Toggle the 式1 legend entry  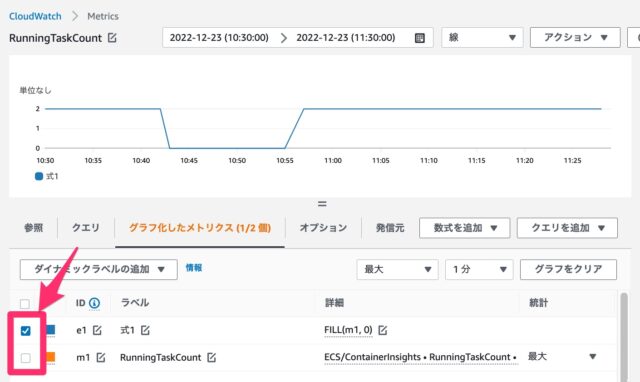point(47,176)
